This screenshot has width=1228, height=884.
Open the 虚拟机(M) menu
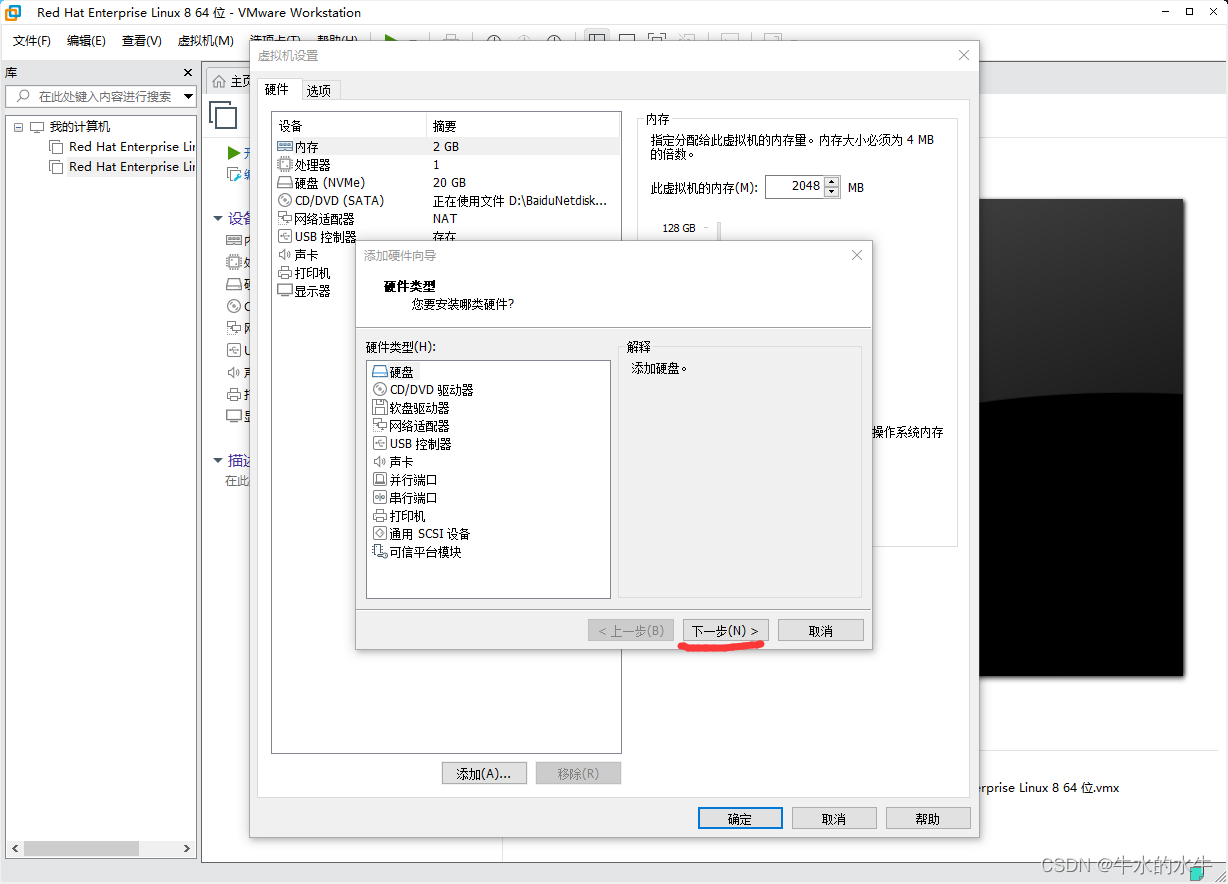205,41
